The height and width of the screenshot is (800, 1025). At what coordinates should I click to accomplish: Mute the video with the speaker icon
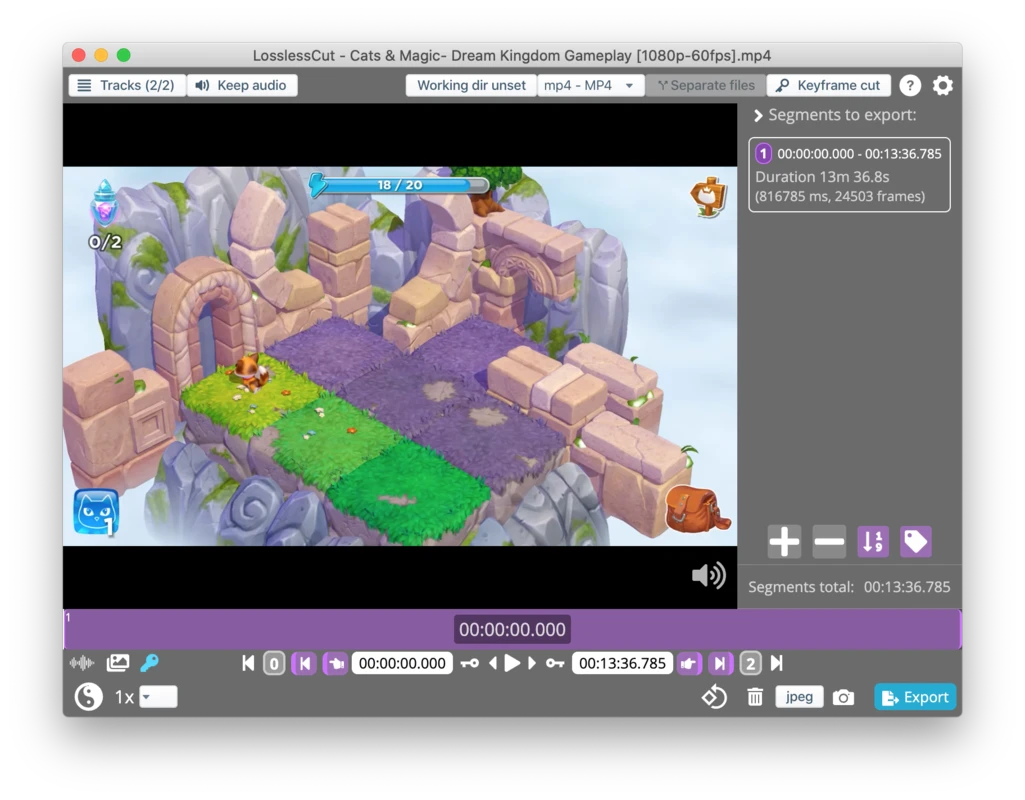[709, 575]
